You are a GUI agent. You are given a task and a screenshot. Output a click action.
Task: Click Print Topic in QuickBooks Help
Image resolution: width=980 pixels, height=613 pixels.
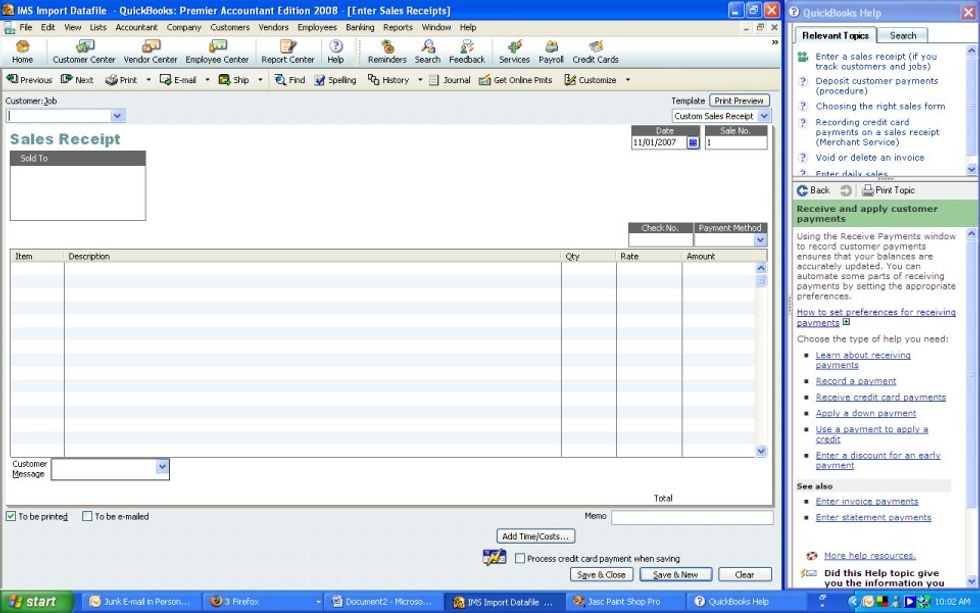pos(888,190)
